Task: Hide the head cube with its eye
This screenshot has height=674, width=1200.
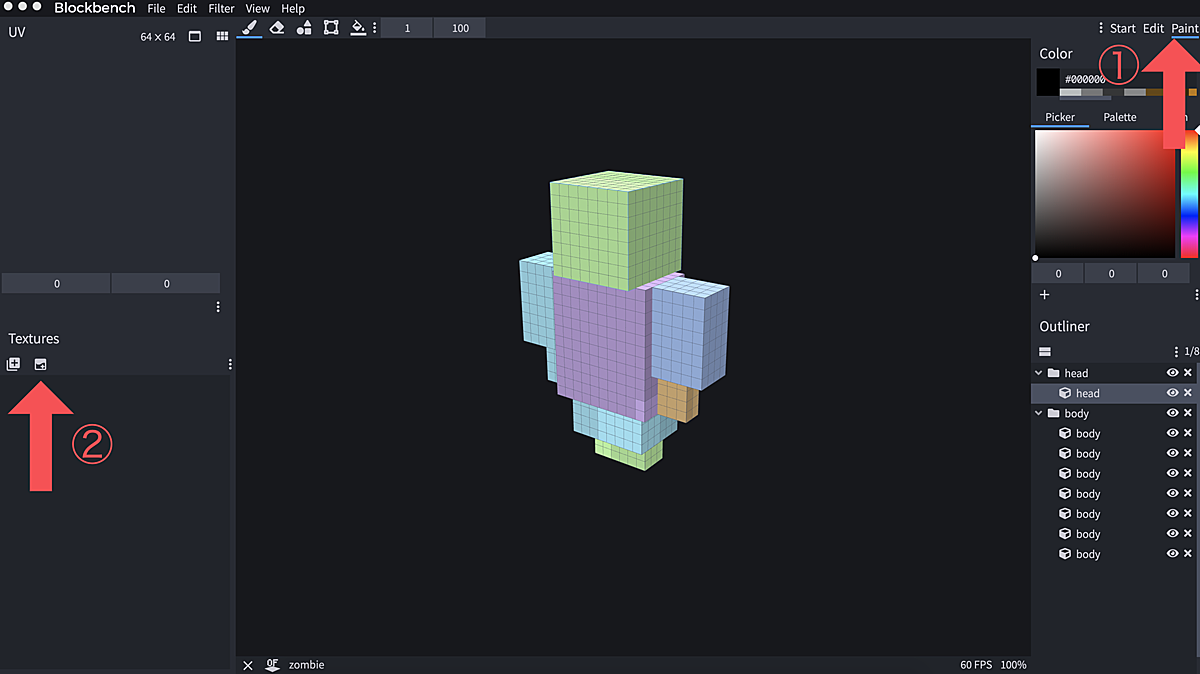Action: tap(1172, 393)
